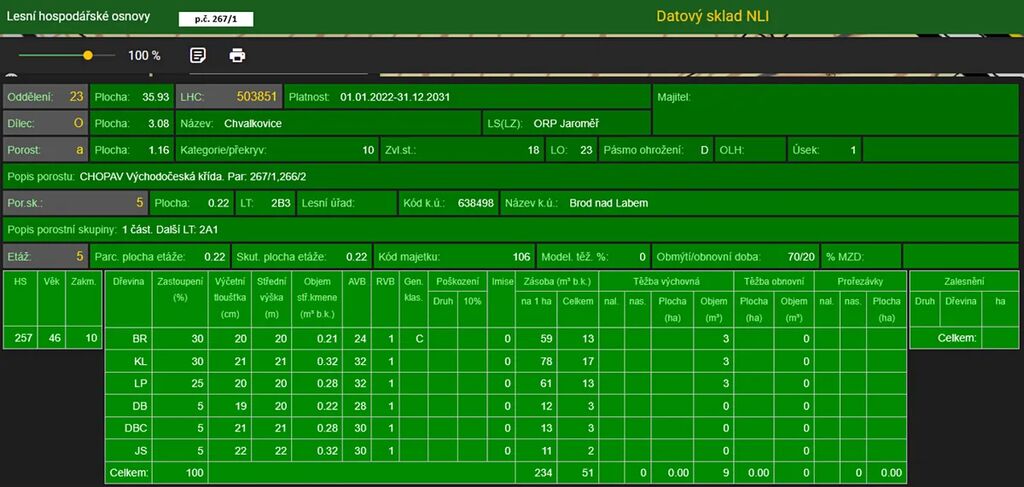Screen dimensions: 1024x487
Task: Click the print icon in the toolbar
Action: click(237, 56)
